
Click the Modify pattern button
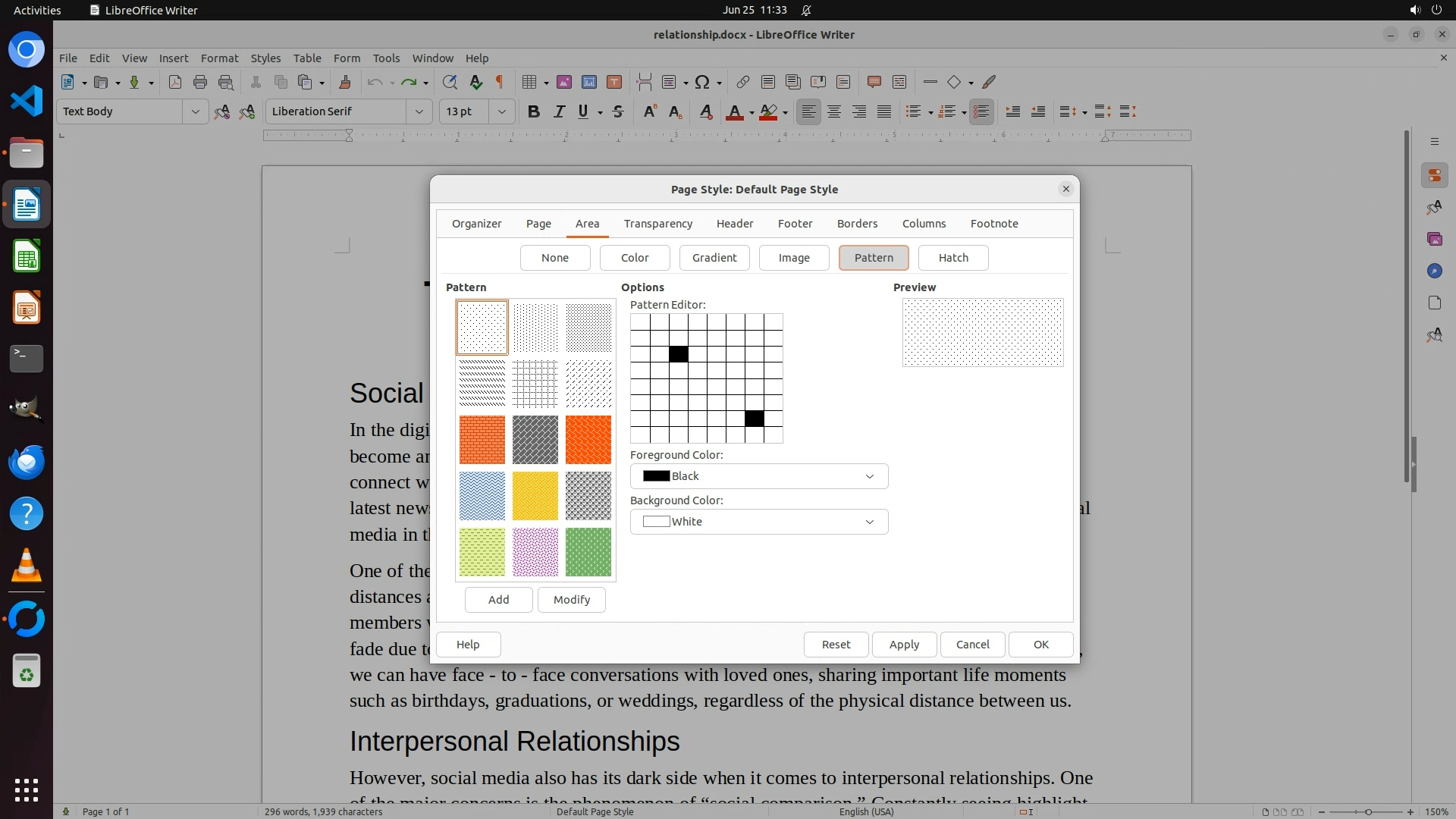(x=571, y=600)
